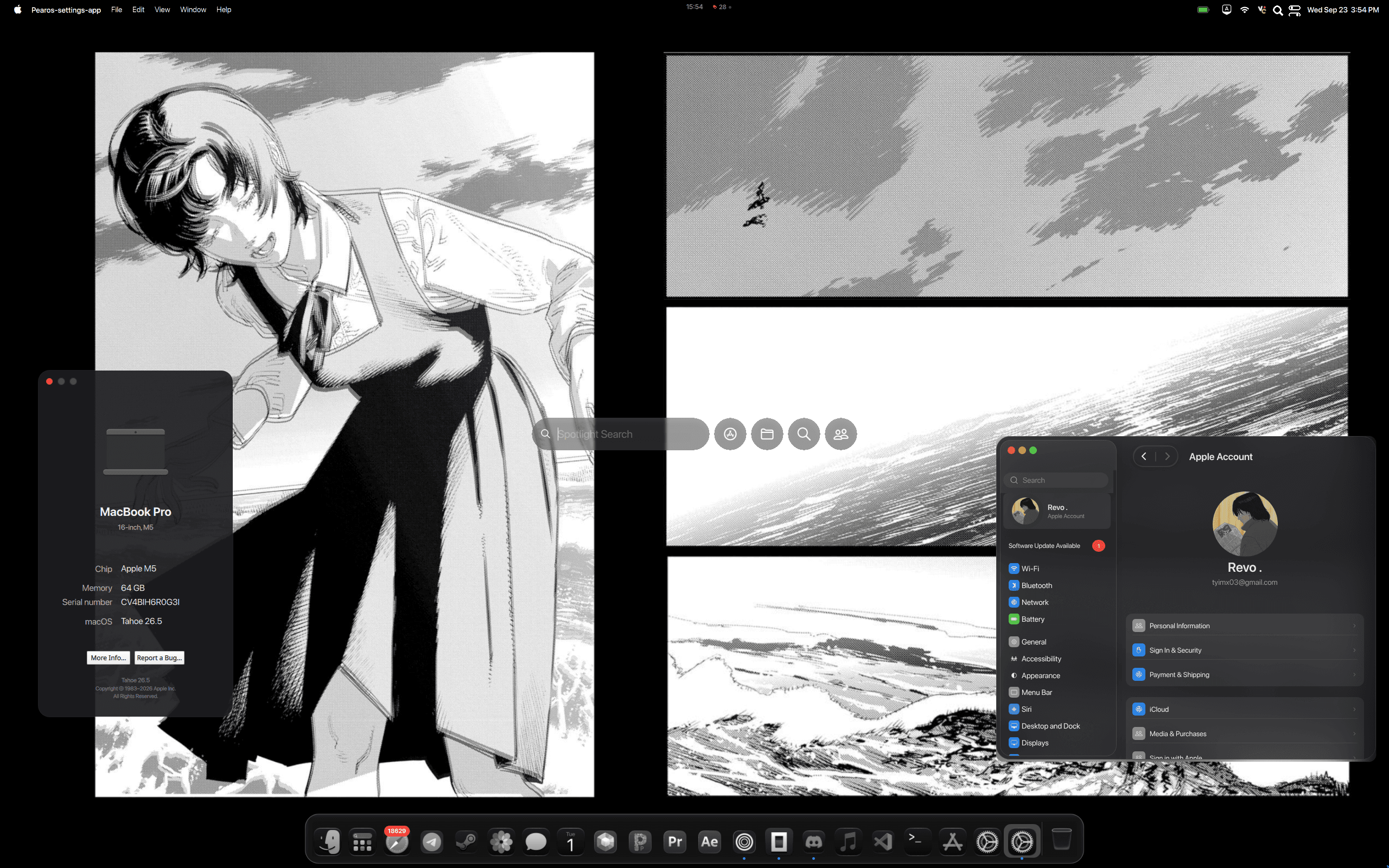Screen dimensions: 1389x868
Task: Open the View menu
Action: pos(162,10)
